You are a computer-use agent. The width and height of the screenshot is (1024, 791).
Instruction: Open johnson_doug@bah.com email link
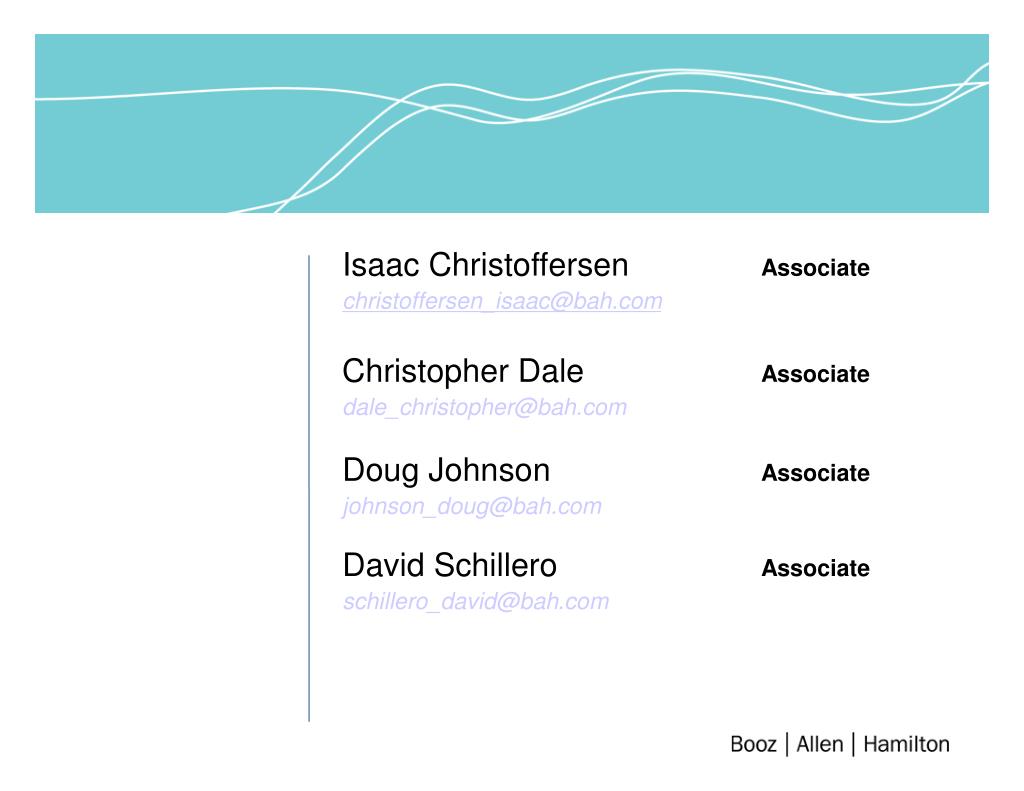click(472, 506)
